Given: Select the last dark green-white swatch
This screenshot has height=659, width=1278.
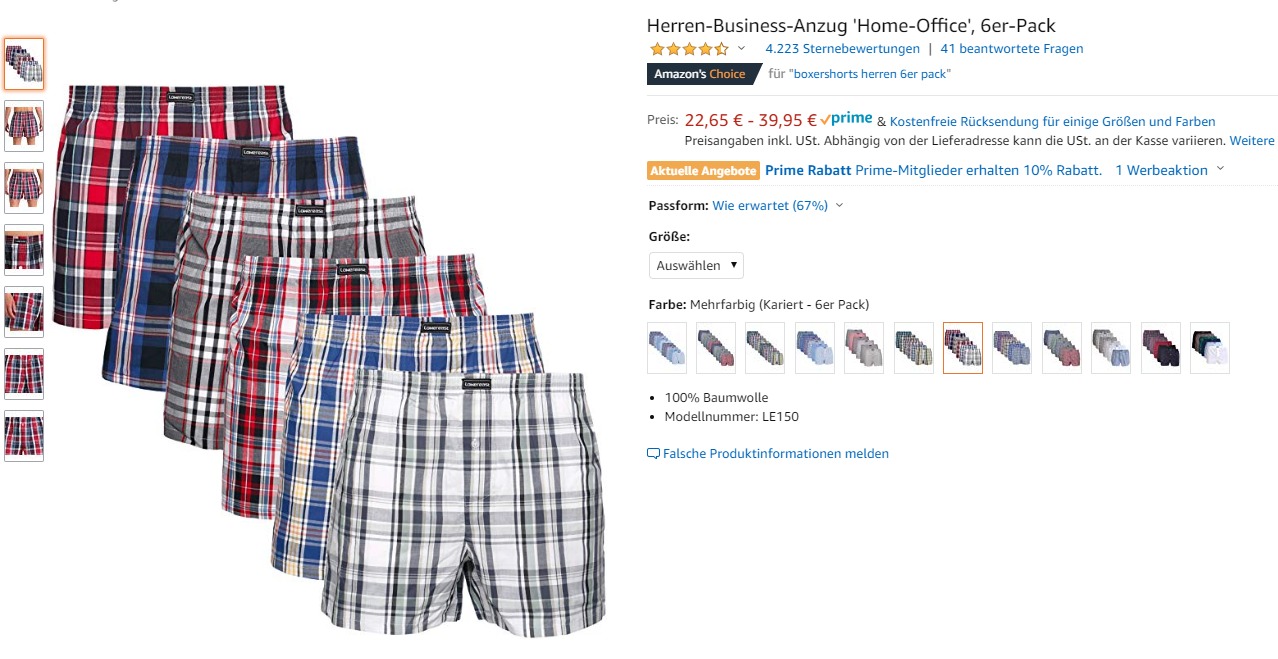Looking at the screenshot, I should pos(1210,348).
